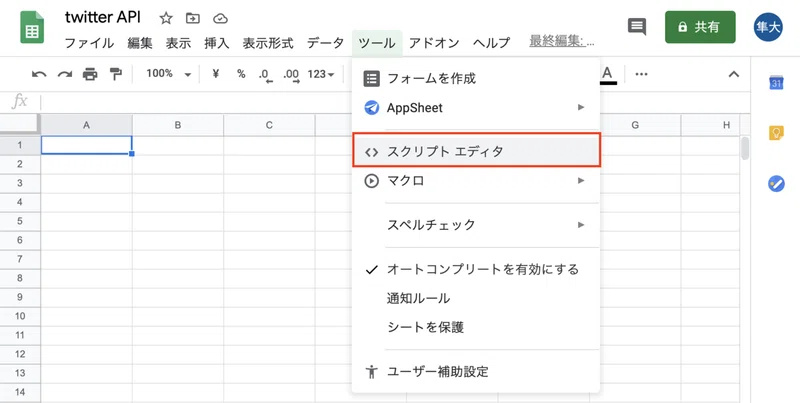Expand the マクロ submenu

point(476,181)
